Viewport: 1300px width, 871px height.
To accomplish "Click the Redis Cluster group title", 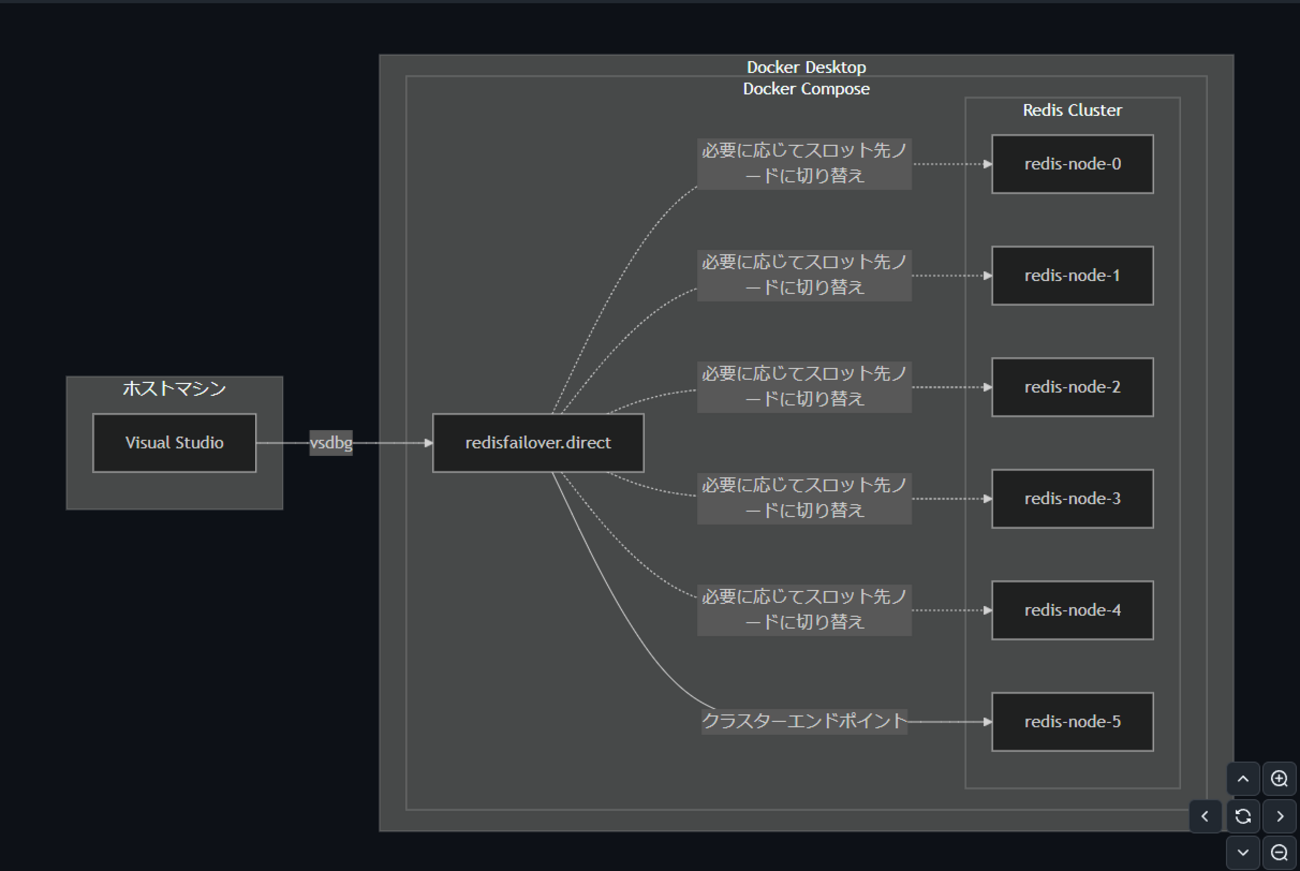I will [x=1071, y=110].
